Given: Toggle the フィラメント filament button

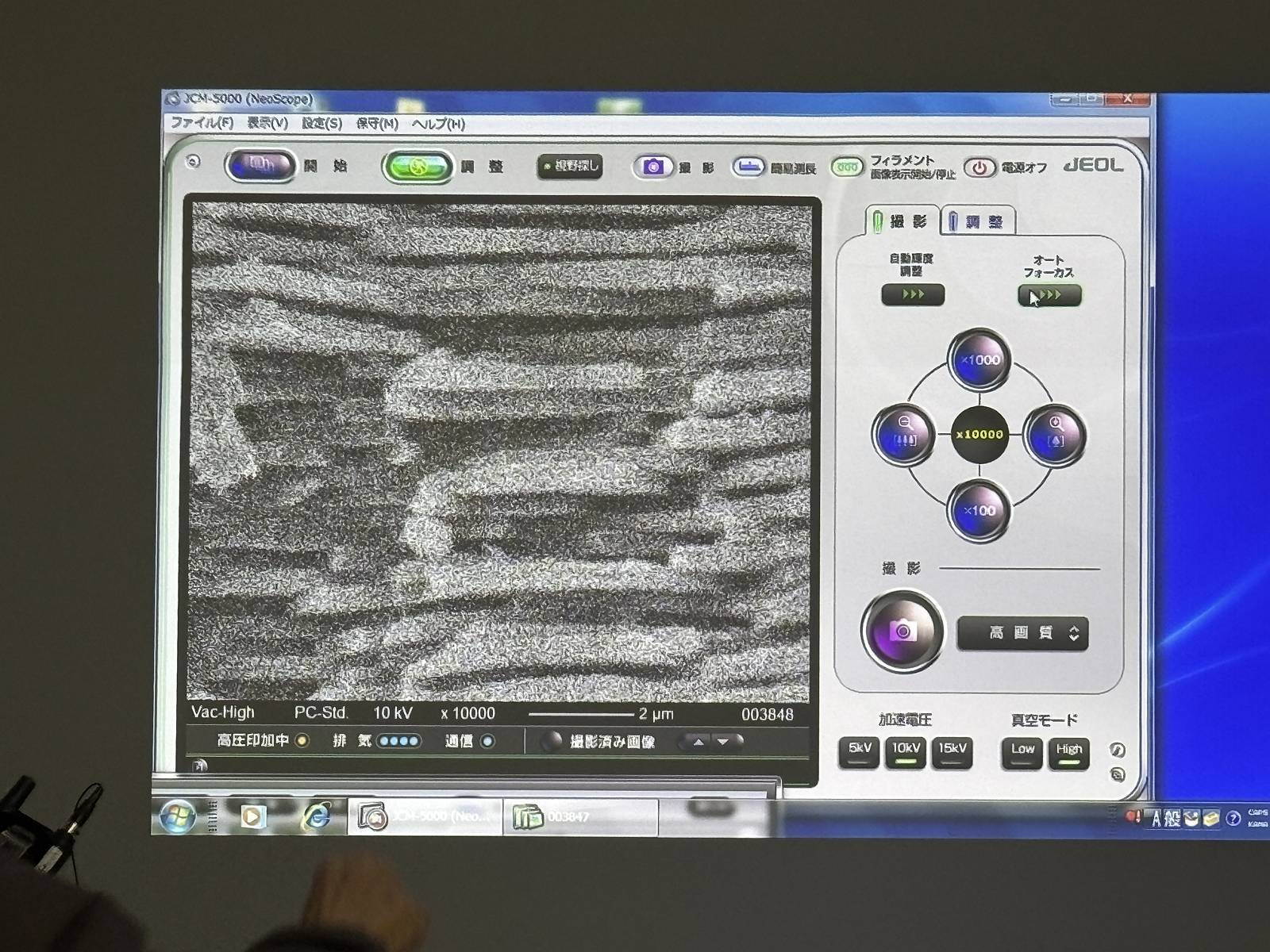Looking at the screenshot, I should (x=847, y=167).
